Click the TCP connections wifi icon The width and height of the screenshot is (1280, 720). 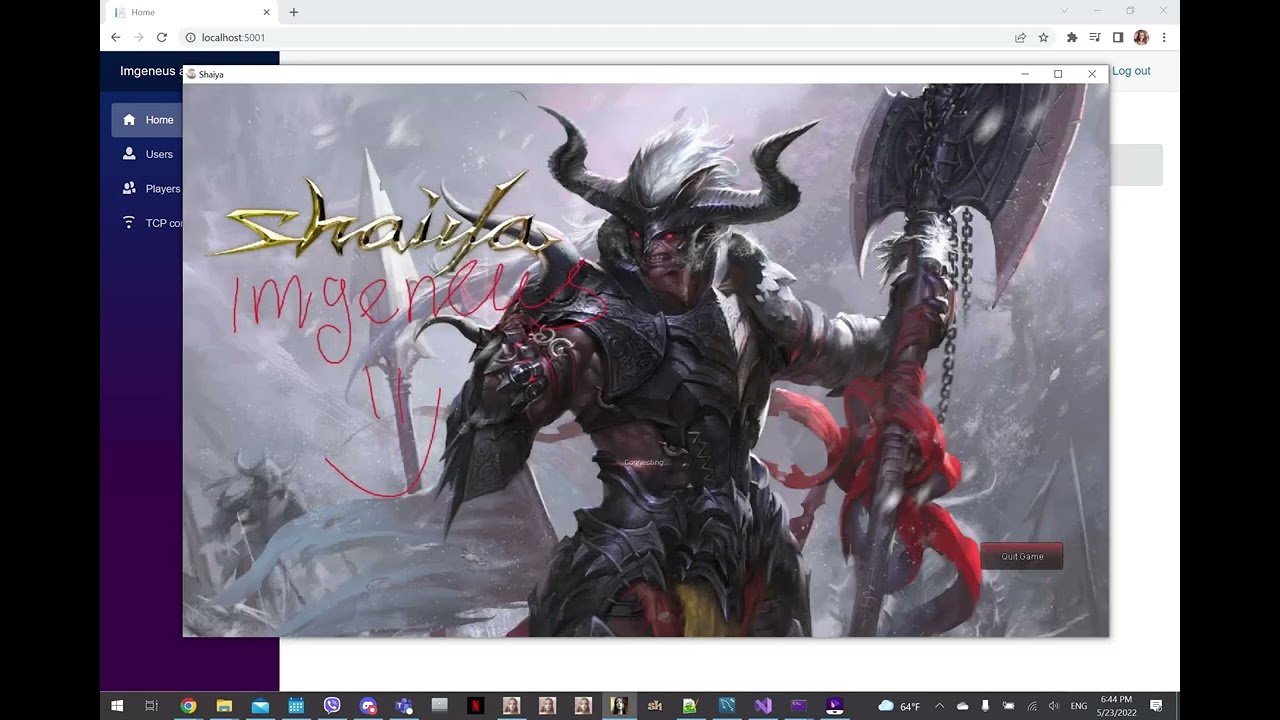coord(129,222)
